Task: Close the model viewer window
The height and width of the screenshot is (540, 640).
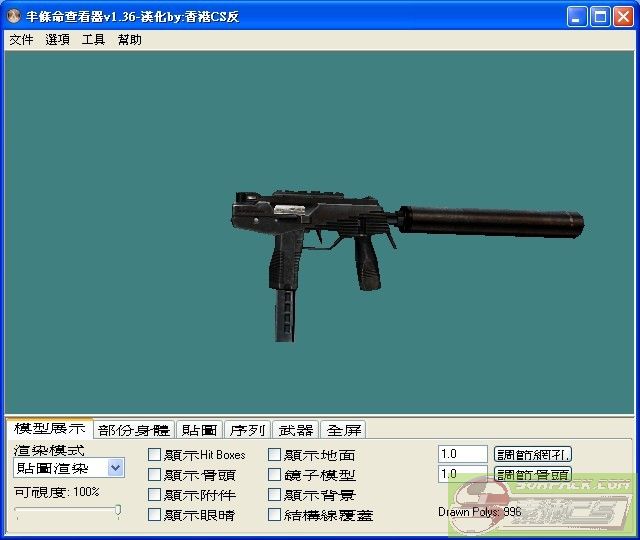Action: [x=623, y=17]
